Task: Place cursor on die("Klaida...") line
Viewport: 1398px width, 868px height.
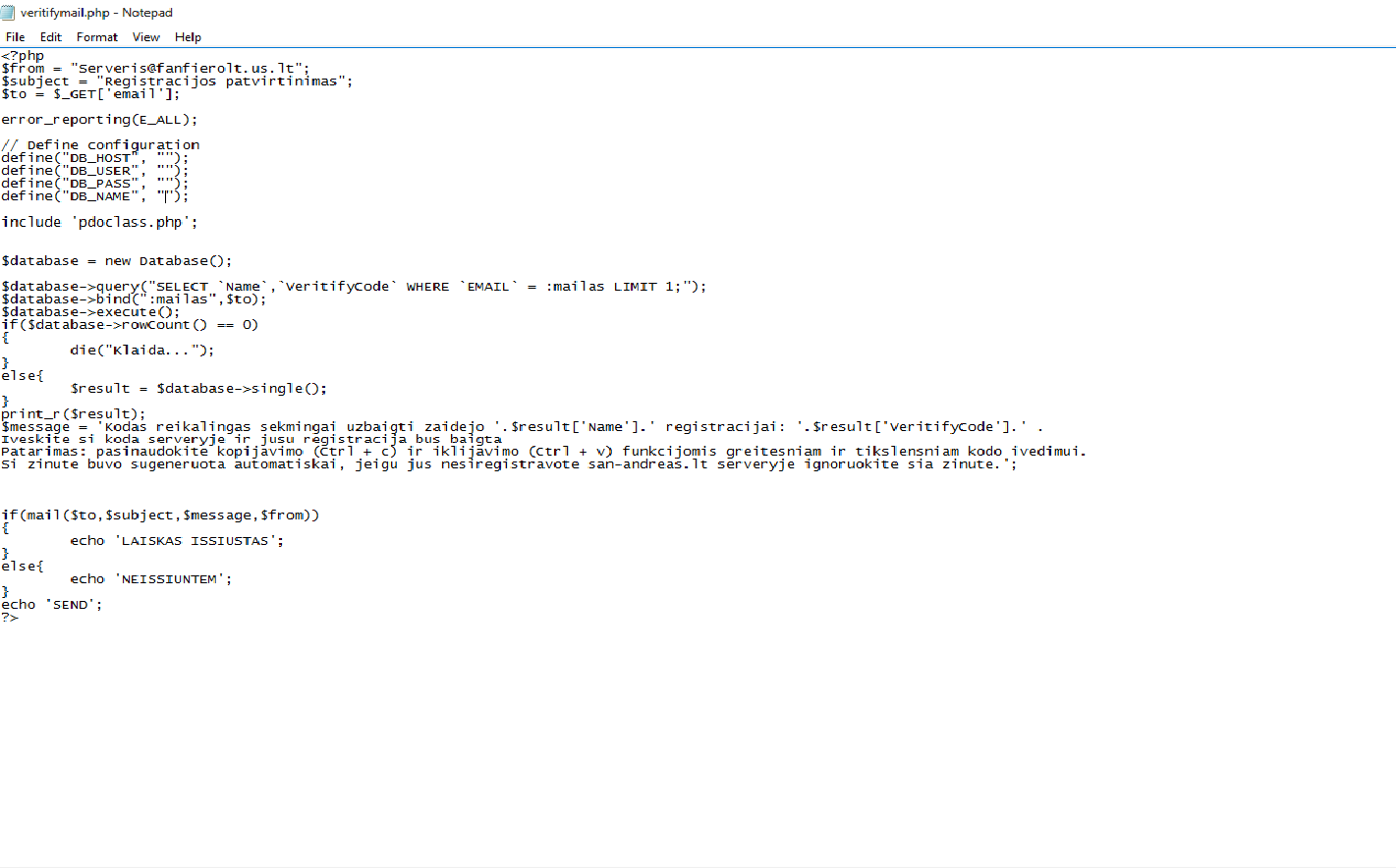Action: click(x=142, y=351)
